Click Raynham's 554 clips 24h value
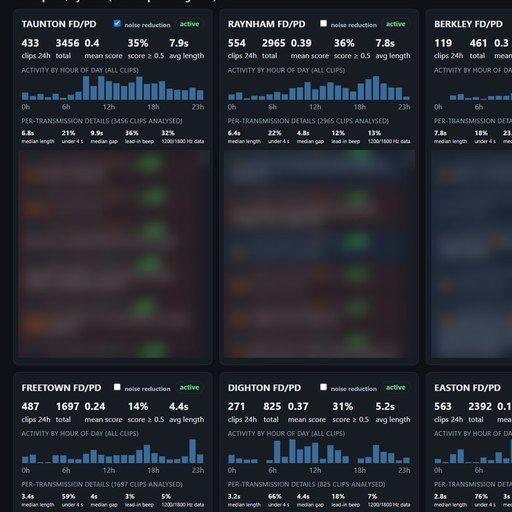Viewport: 512px width, 512px height. [x=237, y=43]
